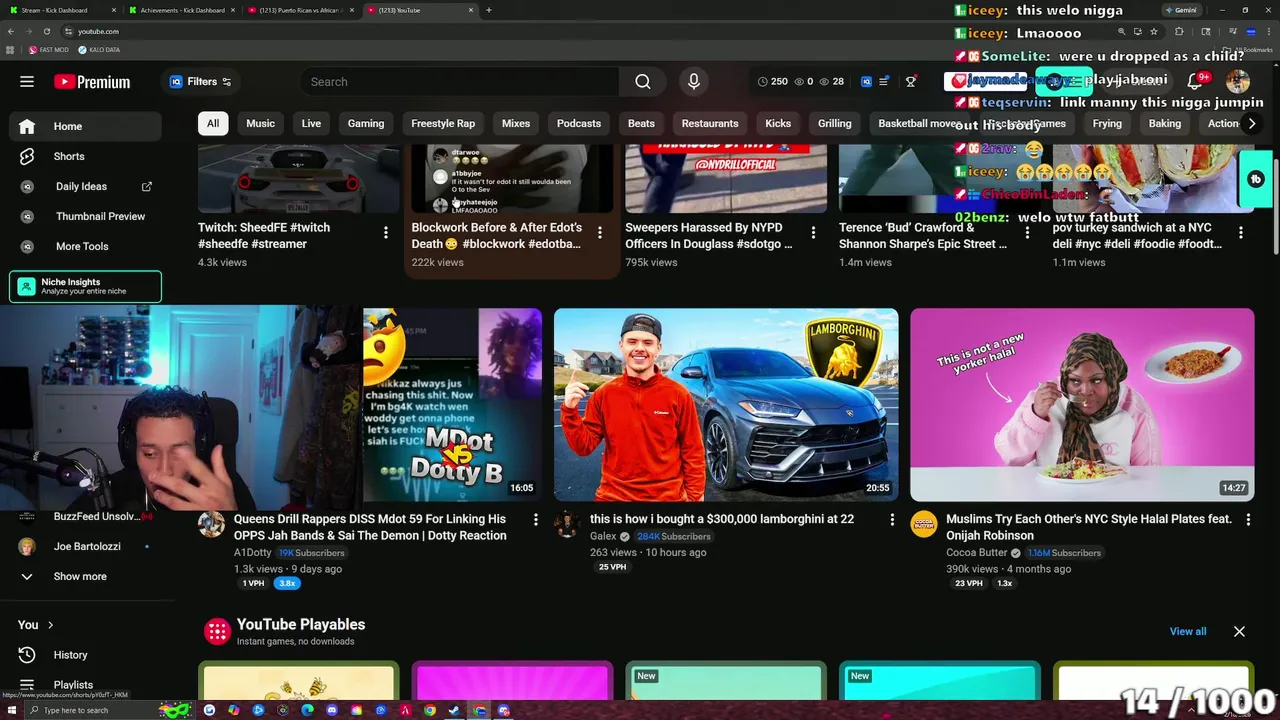Viewport: 1280px width, 720px height.
Task: Click the vidIQ list icon in header
Action: tap(885, 82)
